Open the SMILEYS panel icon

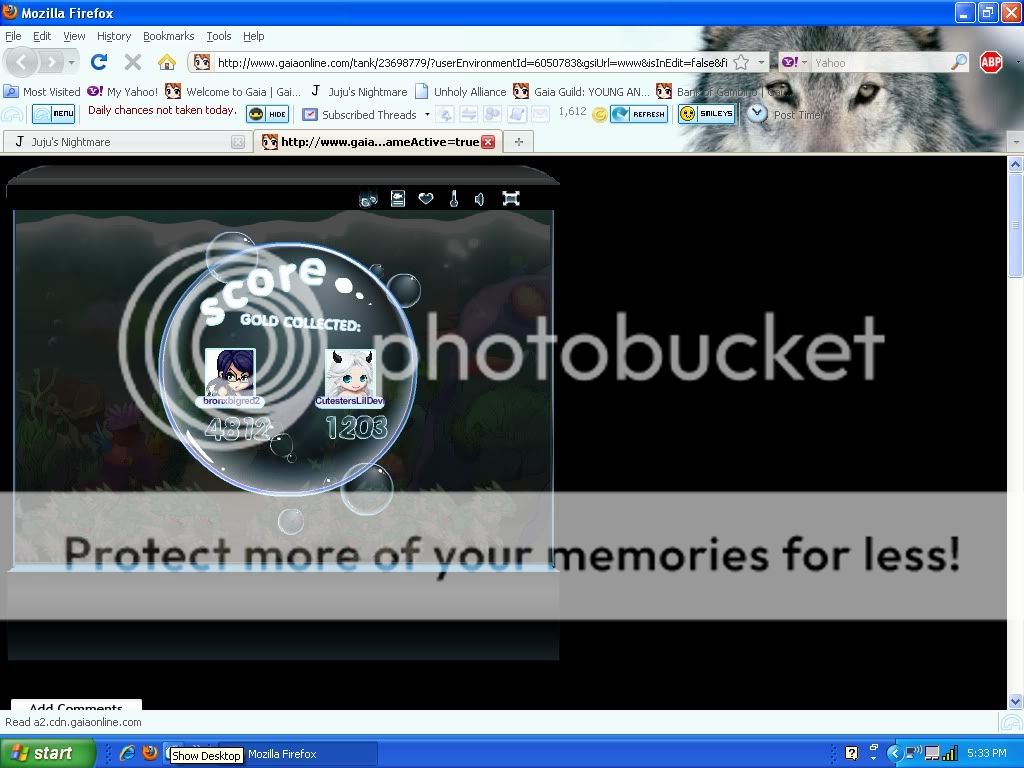coord(707,113)
